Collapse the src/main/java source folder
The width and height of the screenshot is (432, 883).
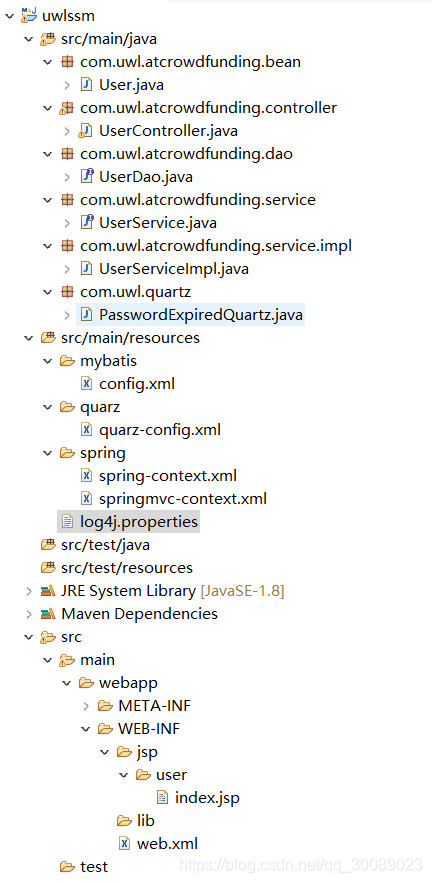coord(28,39)
